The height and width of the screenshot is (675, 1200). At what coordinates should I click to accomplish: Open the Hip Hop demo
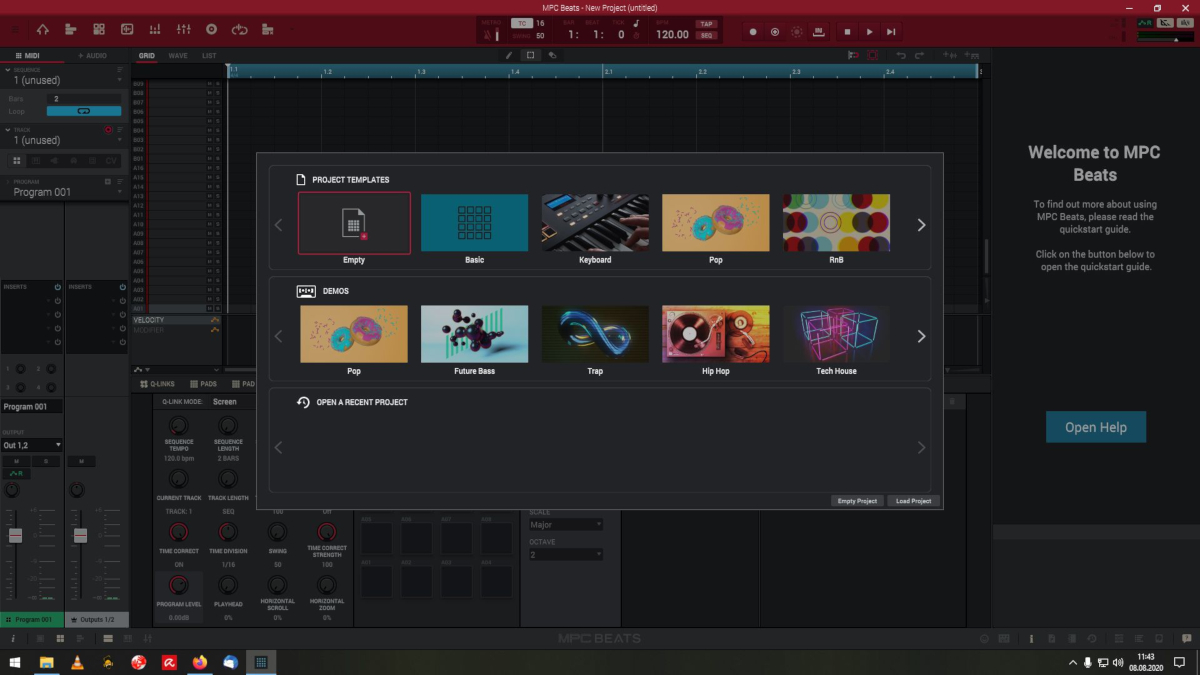tap(716, 334)
